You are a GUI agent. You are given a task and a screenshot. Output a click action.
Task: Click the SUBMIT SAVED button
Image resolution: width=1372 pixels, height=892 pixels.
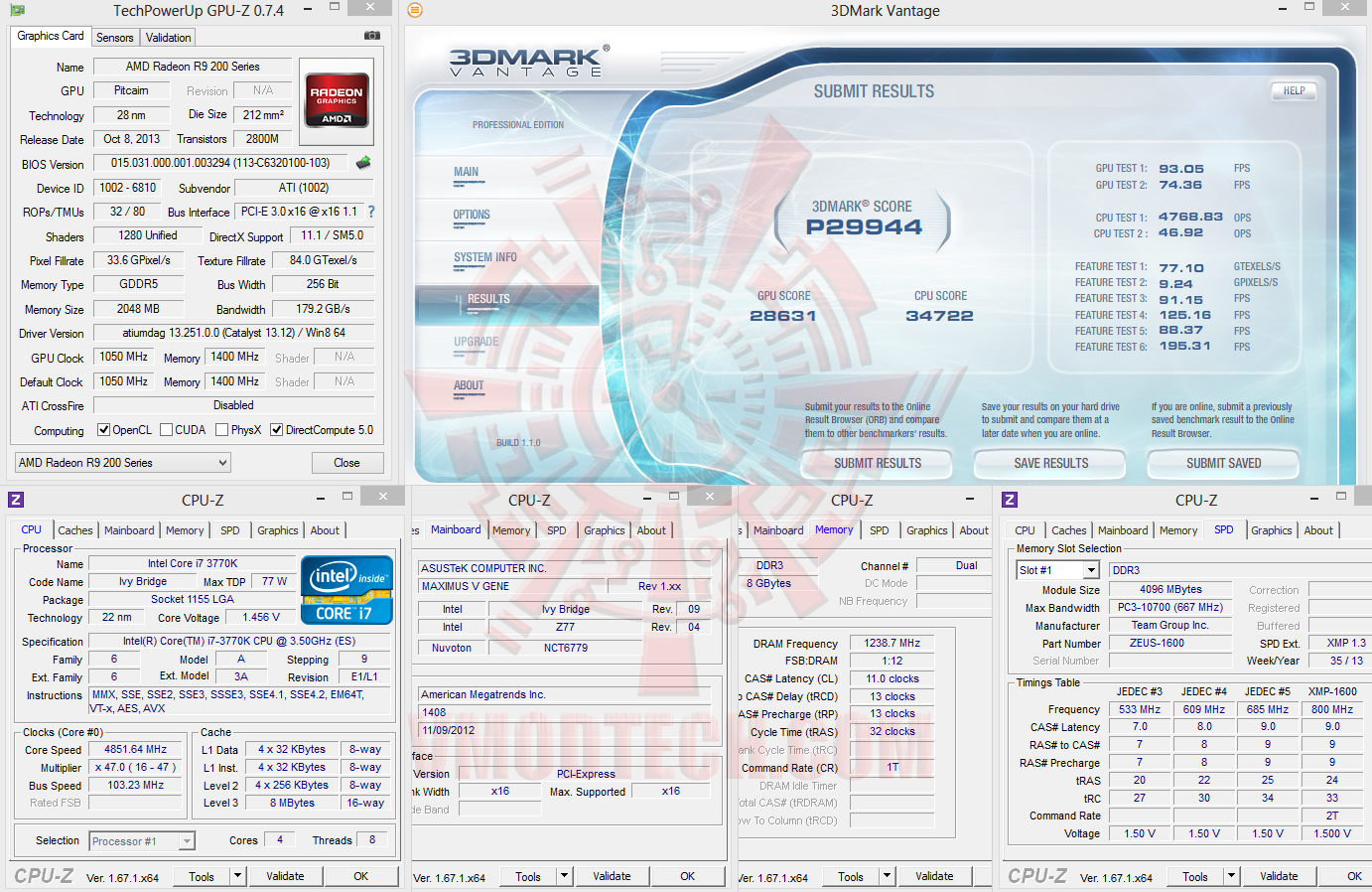pyautogui.click(x=1224, y=463)
